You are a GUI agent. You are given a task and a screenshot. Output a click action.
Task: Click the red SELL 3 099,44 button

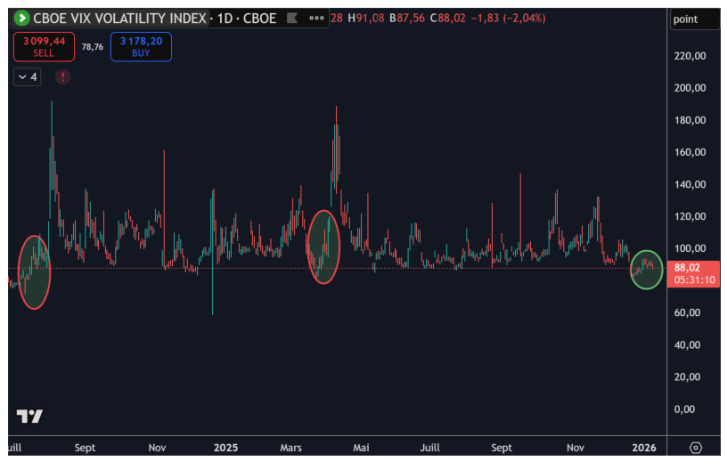pyautogui.click(x=44, y=47)
